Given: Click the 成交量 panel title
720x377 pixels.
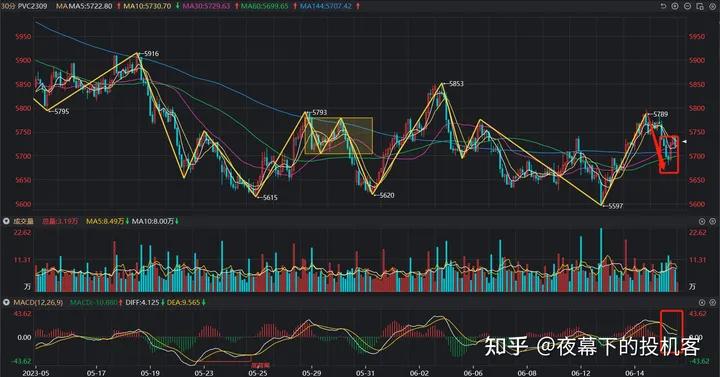Looking at the screenshot, I should pos(23,221).
